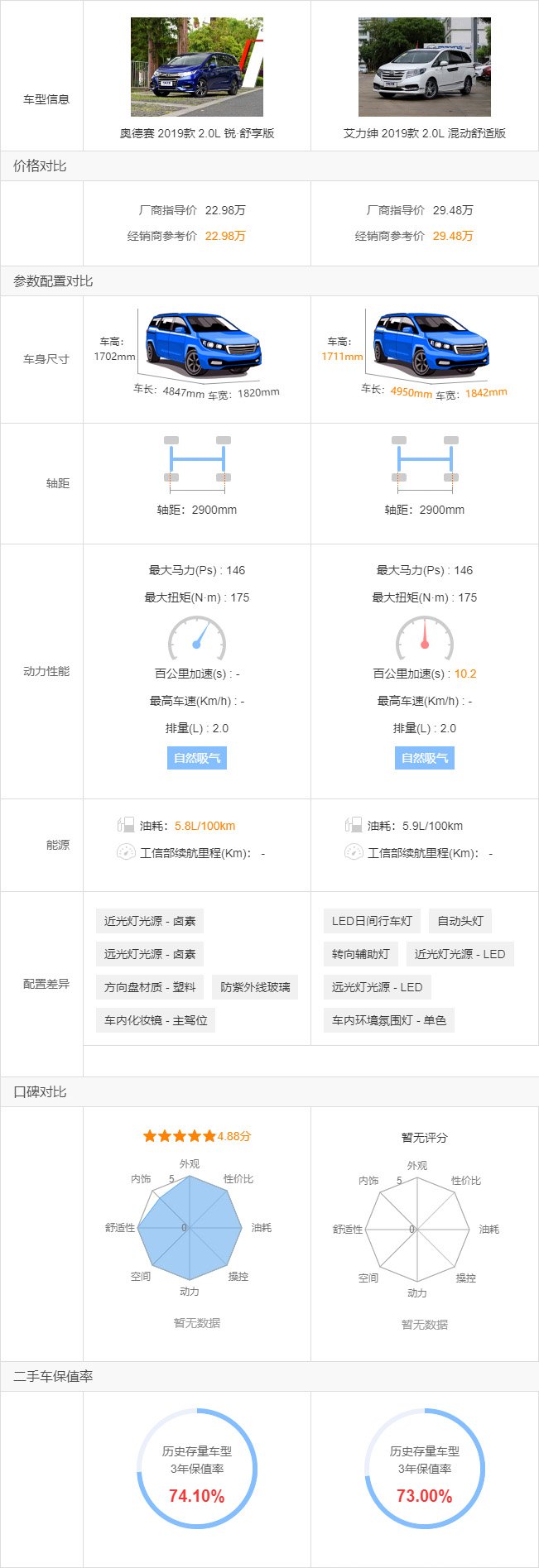Click the red speedometer gauge icon
Image resolution: width=539 pixels, height=1568 pixels.
(425, 637)
